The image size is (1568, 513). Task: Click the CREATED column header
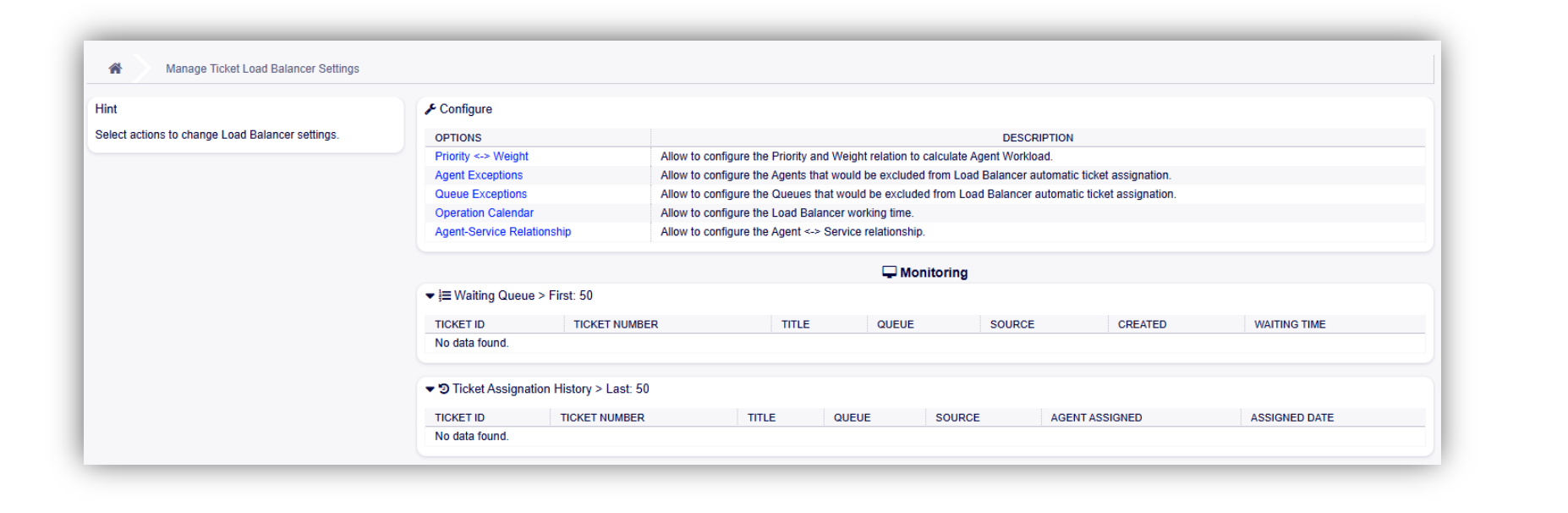pyautogui.click(x=1142, y=324)
